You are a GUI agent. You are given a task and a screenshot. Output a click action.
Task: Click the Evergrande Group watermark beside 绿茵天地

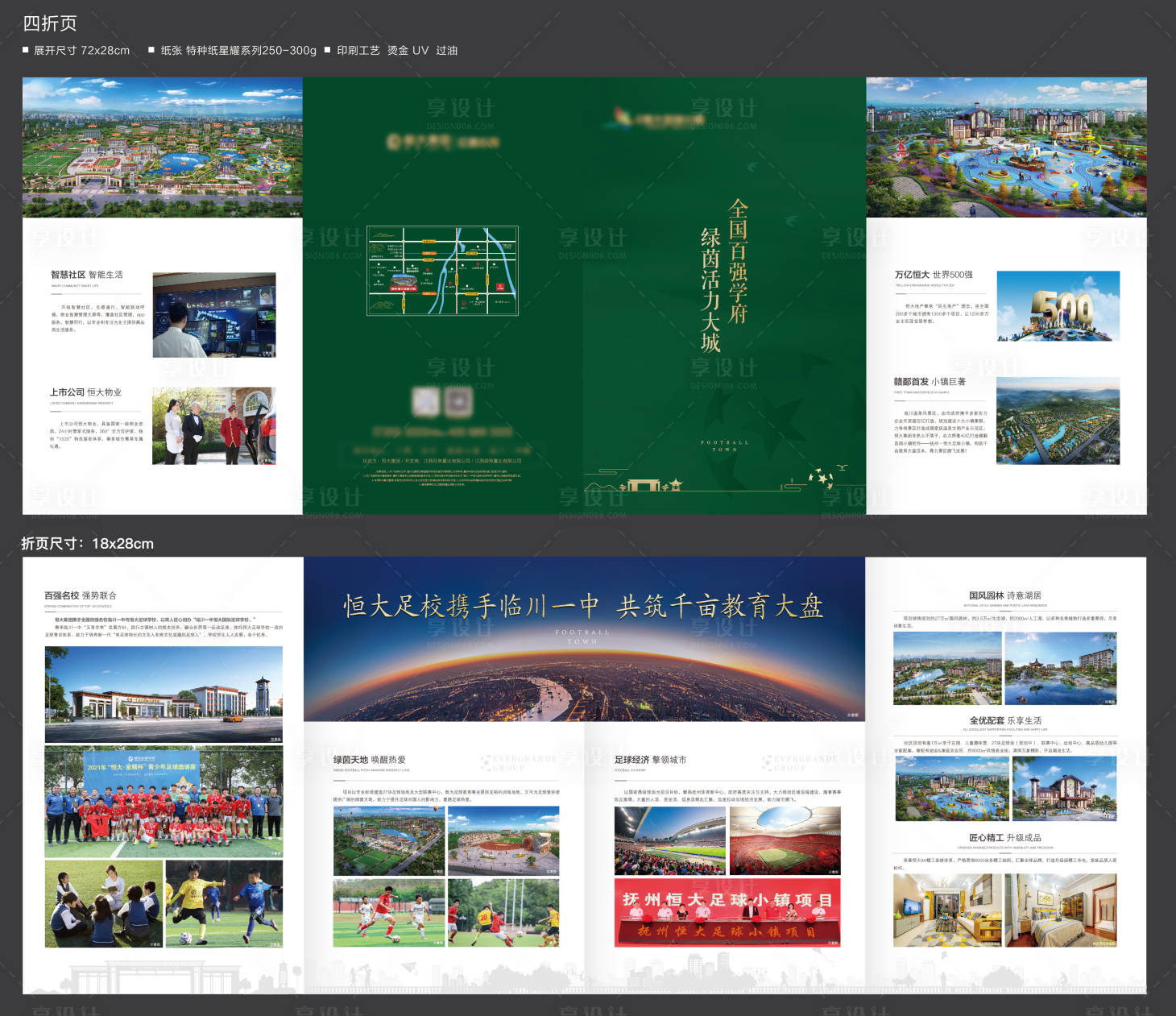[x=519, y=762]
